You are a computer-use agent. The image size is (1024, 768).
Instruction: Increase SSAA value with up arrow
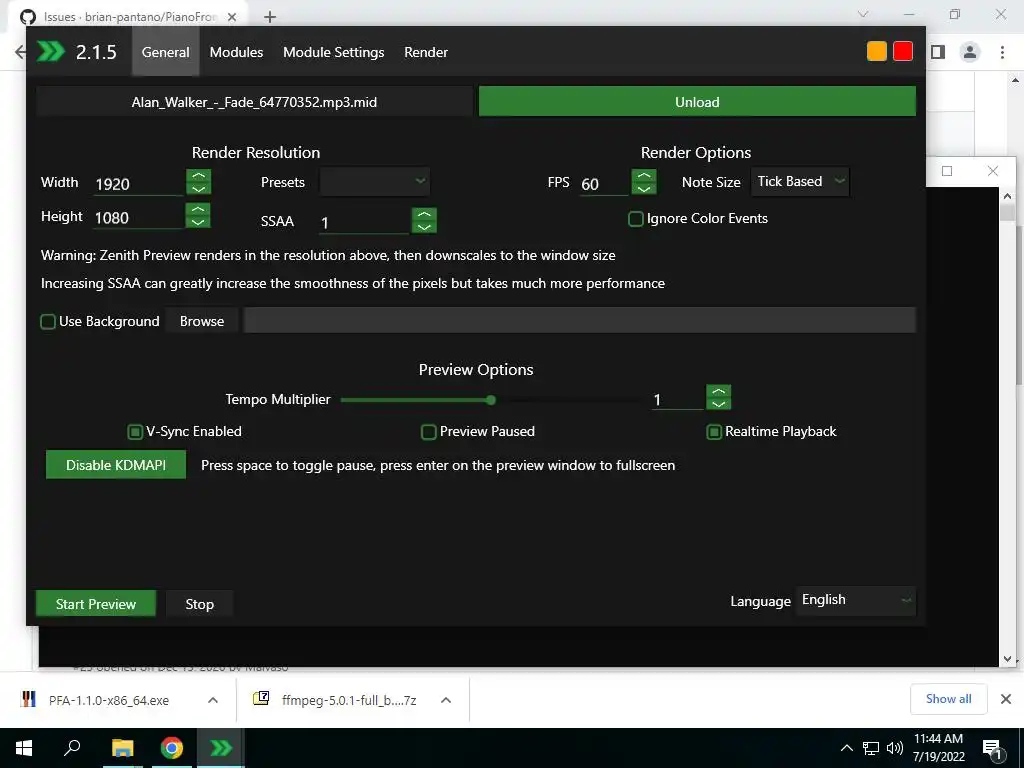(x=424, y=214)
